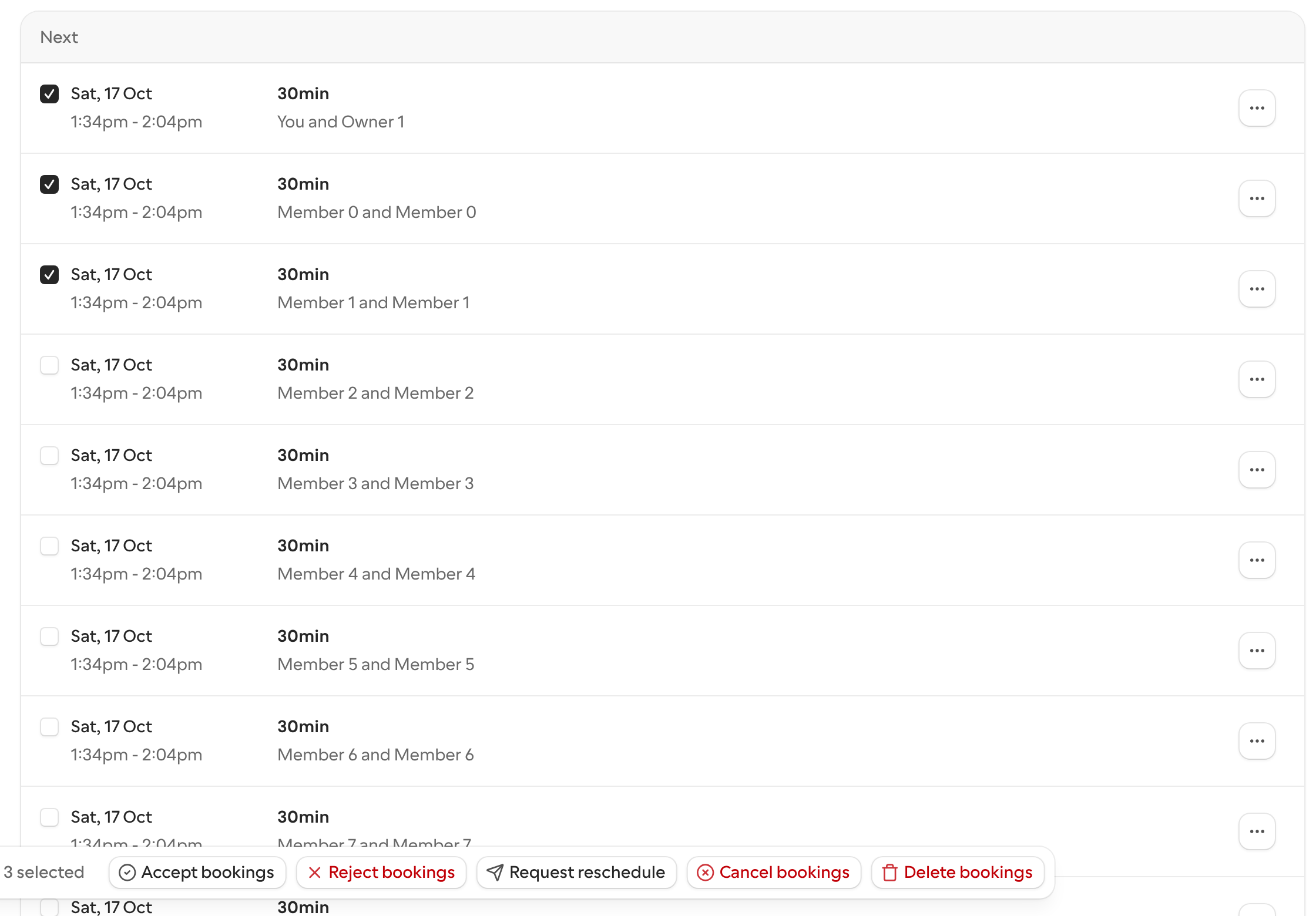
Task: Open three-dot menu for Member 2 booking
Action: tap(1257, 379)
